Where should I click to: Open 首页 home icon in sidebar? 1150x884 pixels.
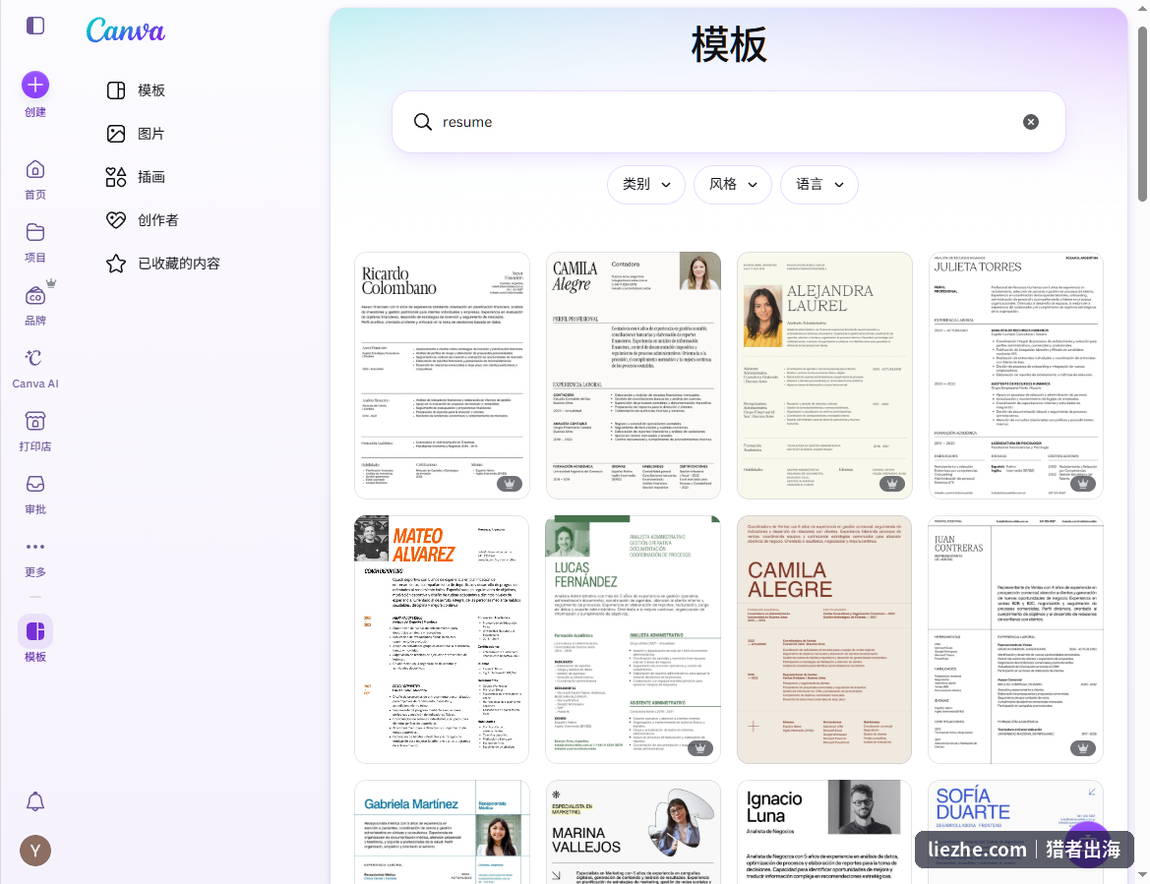coord(35,170)
